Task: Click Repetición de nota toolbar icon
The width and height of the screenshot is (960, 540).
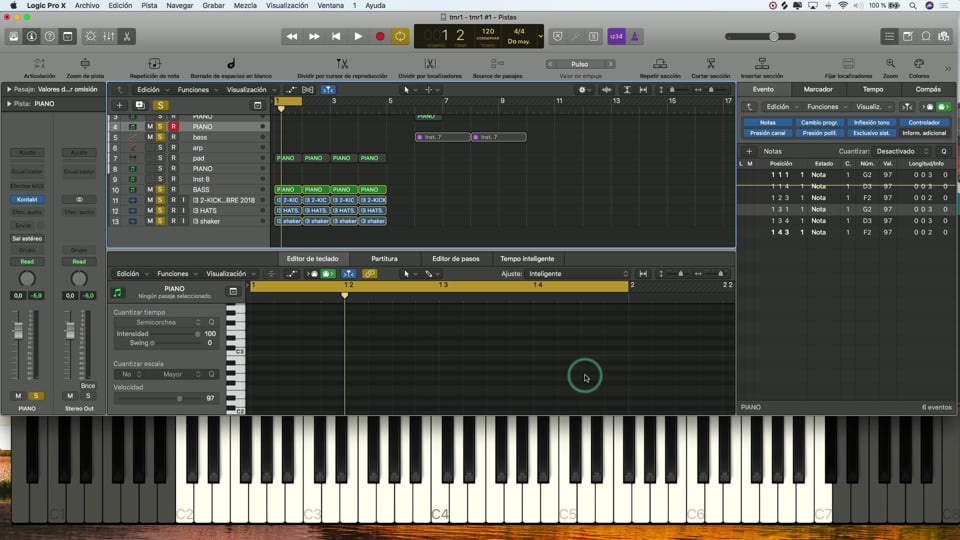Action: (154, 64)
